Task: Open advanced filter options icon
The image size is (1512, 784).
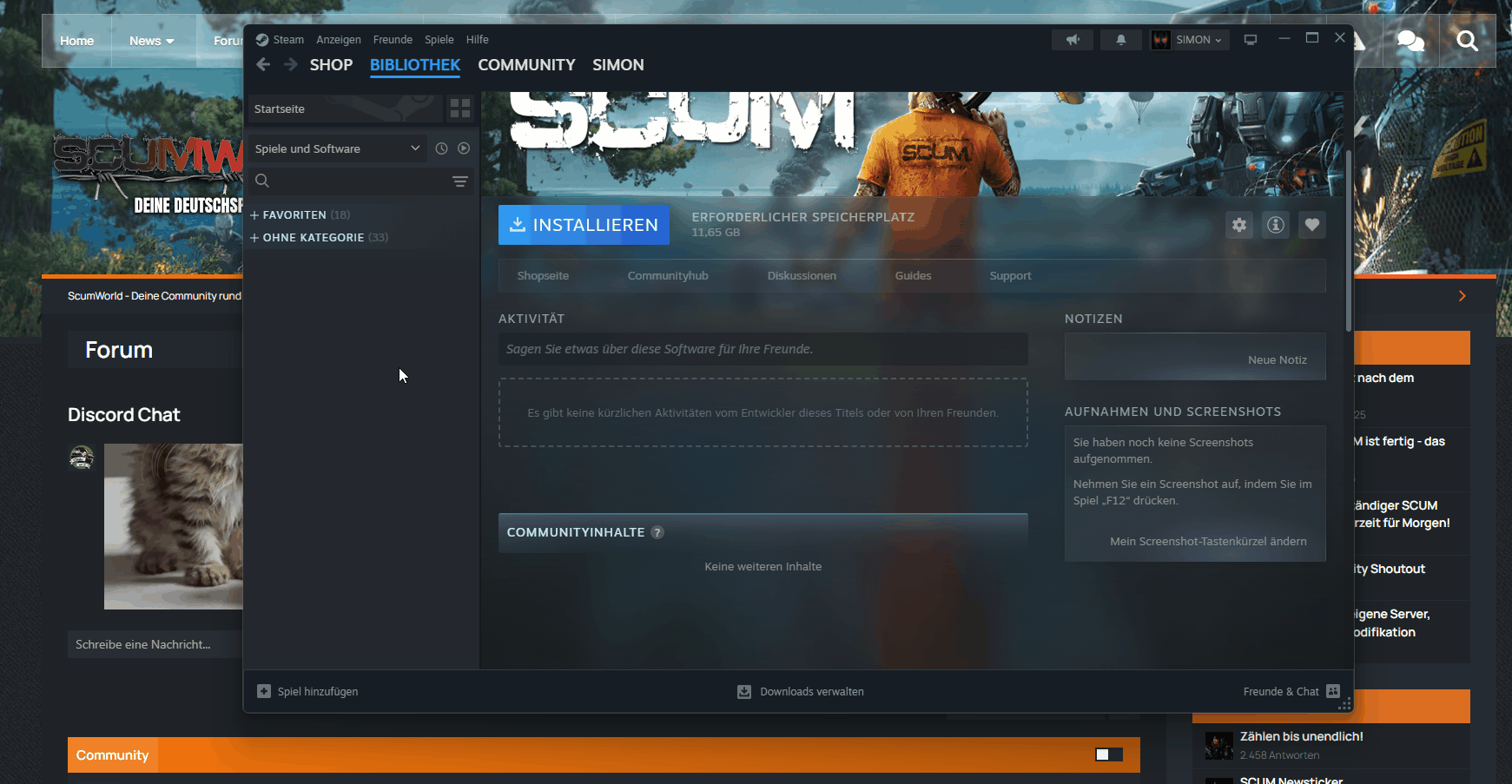Action: coord(459,181)
